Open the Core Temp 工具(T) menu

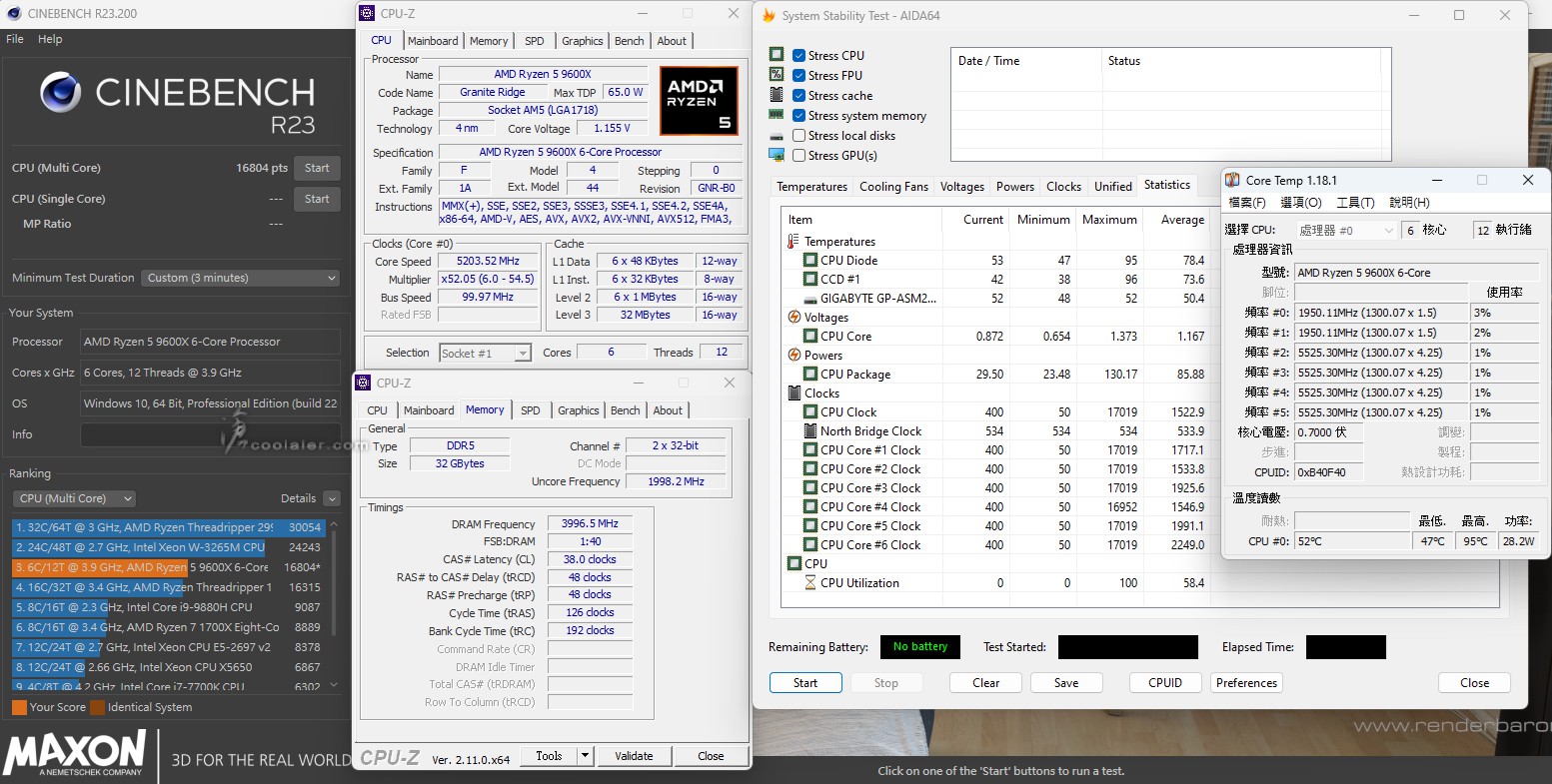1354,203
